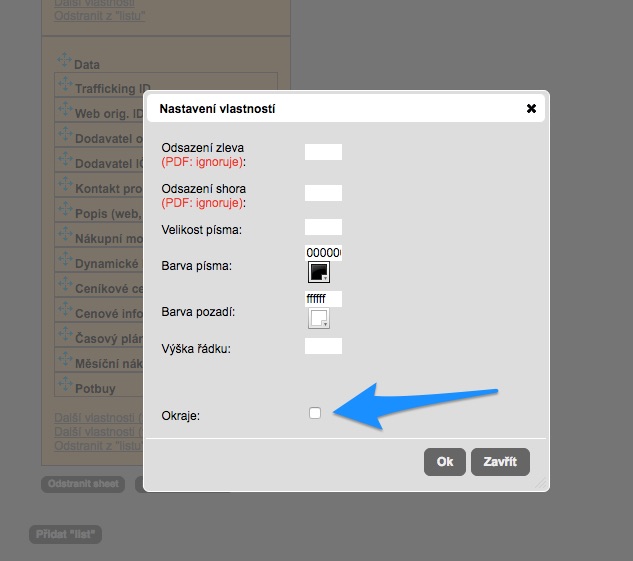Click the drag icon next to Měsíční row
The width and height of the screenshot is (633, 561).
click(66, 360)
